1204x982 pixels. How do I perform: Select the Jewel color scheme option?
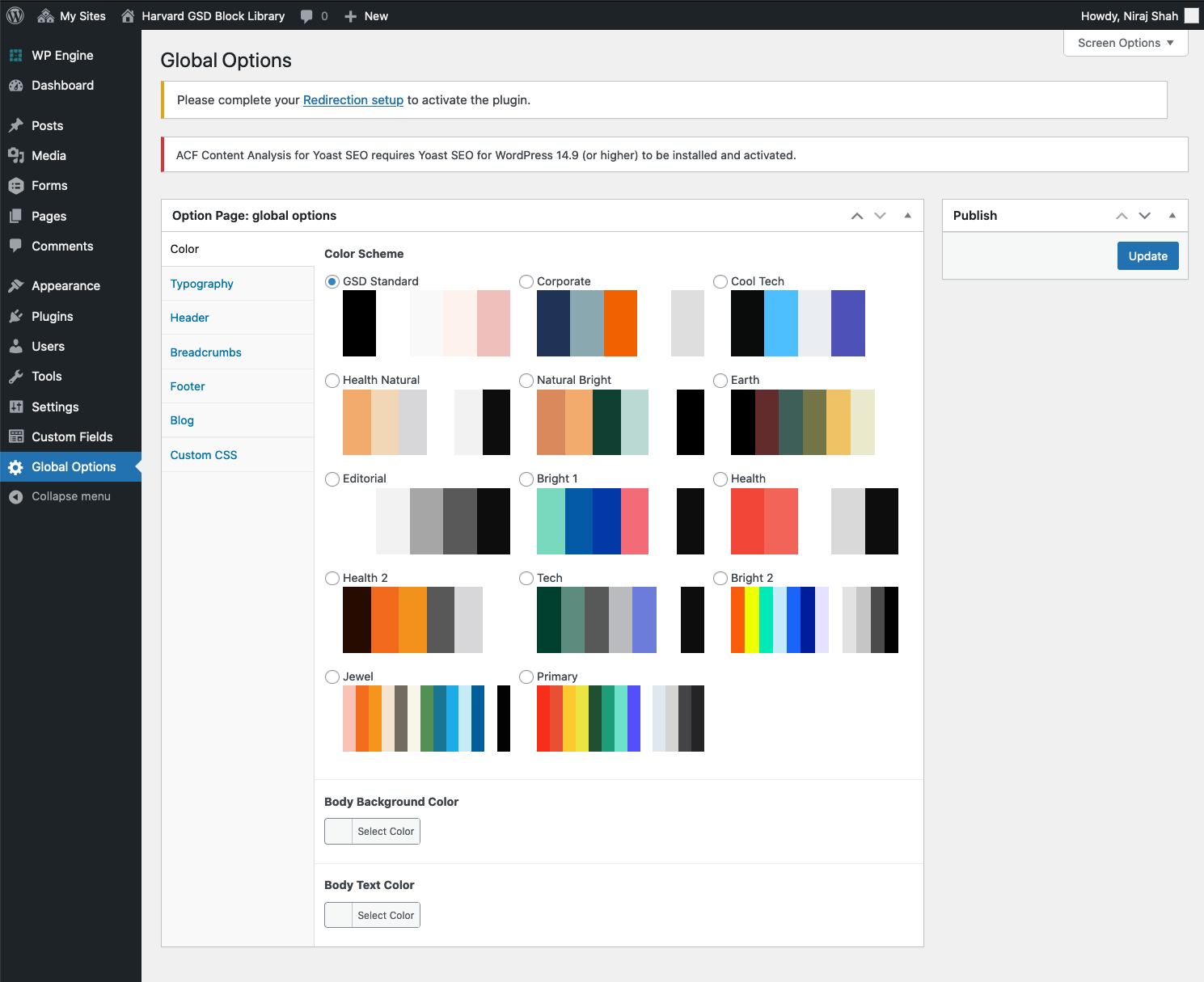point(332,676)
